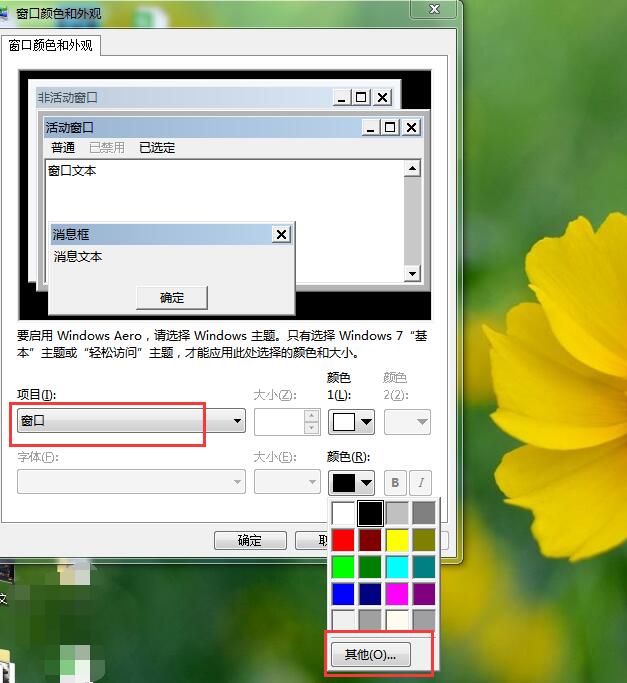Open the 颜色(R) font color dropdown

coord(351,483)
